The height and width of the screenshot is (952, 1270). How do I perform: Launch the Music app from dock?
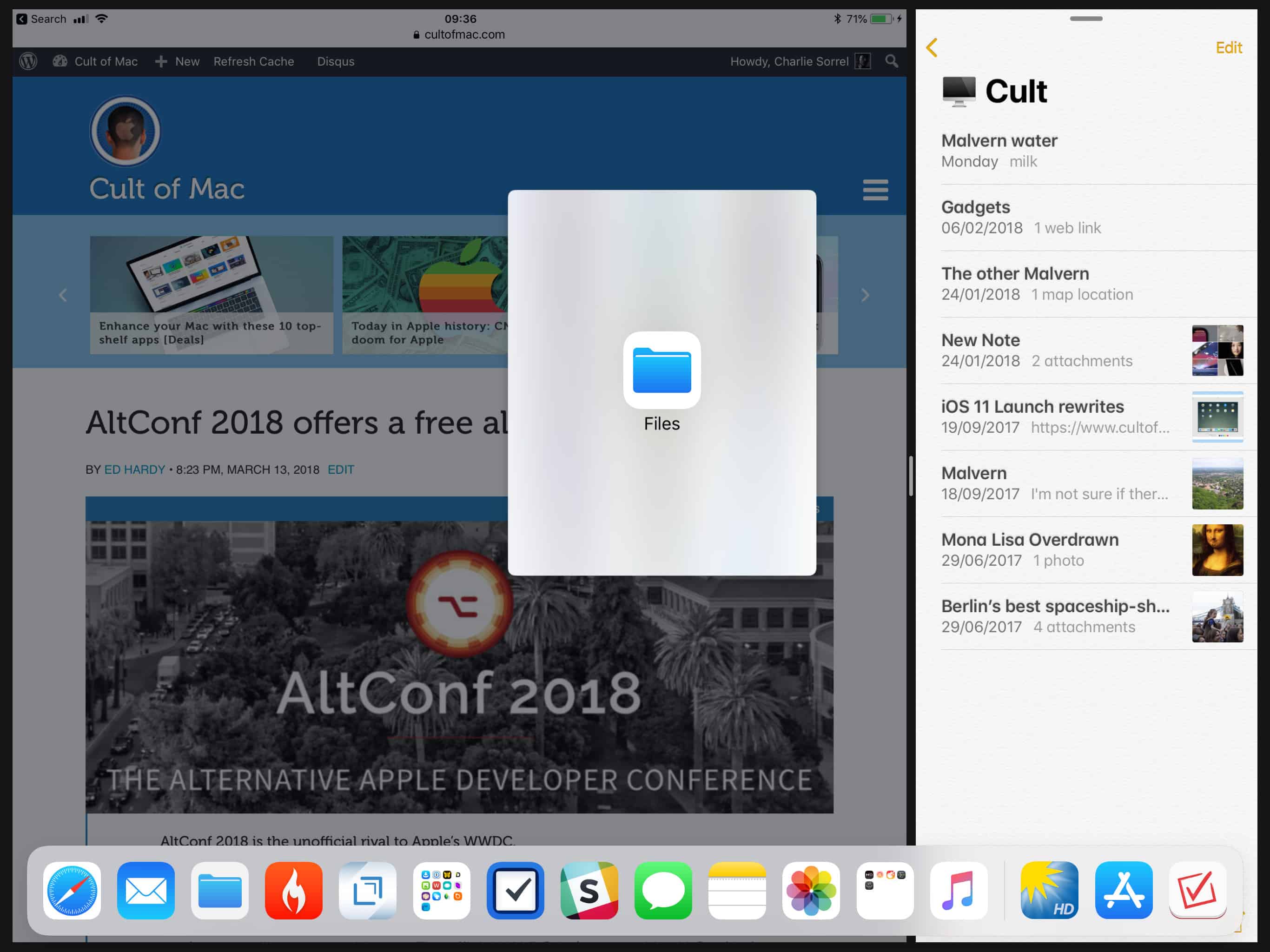(x=958, y=890)
